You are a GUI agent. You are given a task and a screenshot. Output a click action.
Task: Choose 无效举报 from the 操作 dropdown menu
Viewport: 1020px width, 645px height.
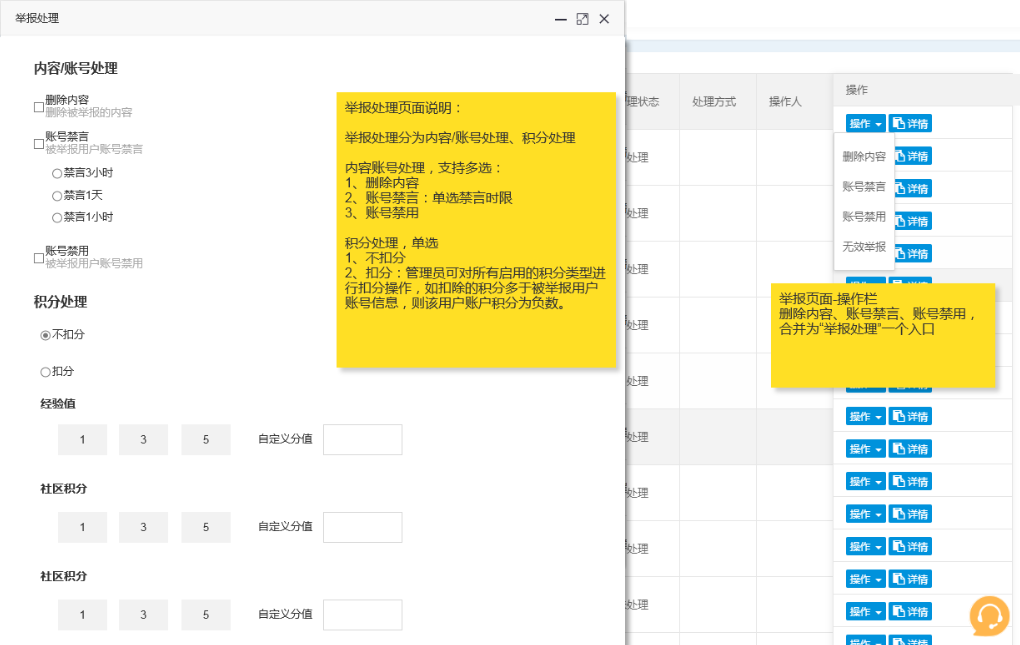864,246
